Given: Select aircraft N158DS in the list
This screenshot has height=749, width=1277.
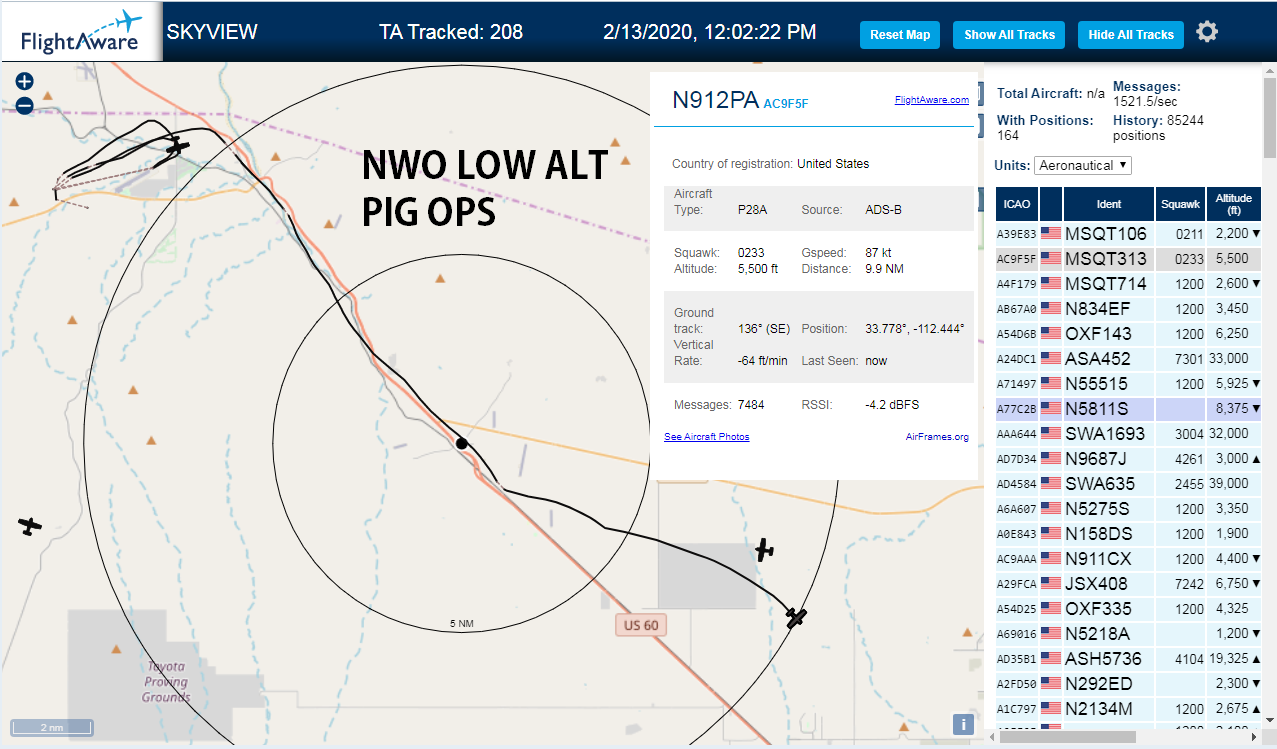Looking at the screenshot, I should [x=1129, y=533].
